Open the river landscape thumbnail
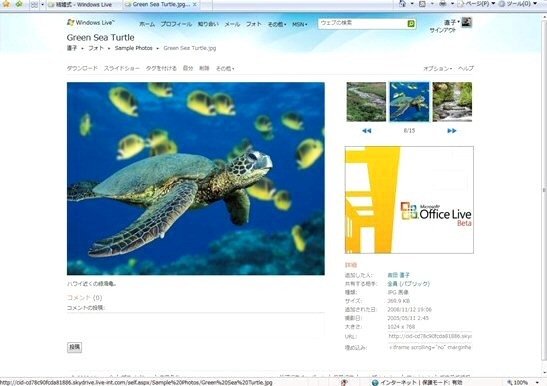 click(x=366, y=102)
